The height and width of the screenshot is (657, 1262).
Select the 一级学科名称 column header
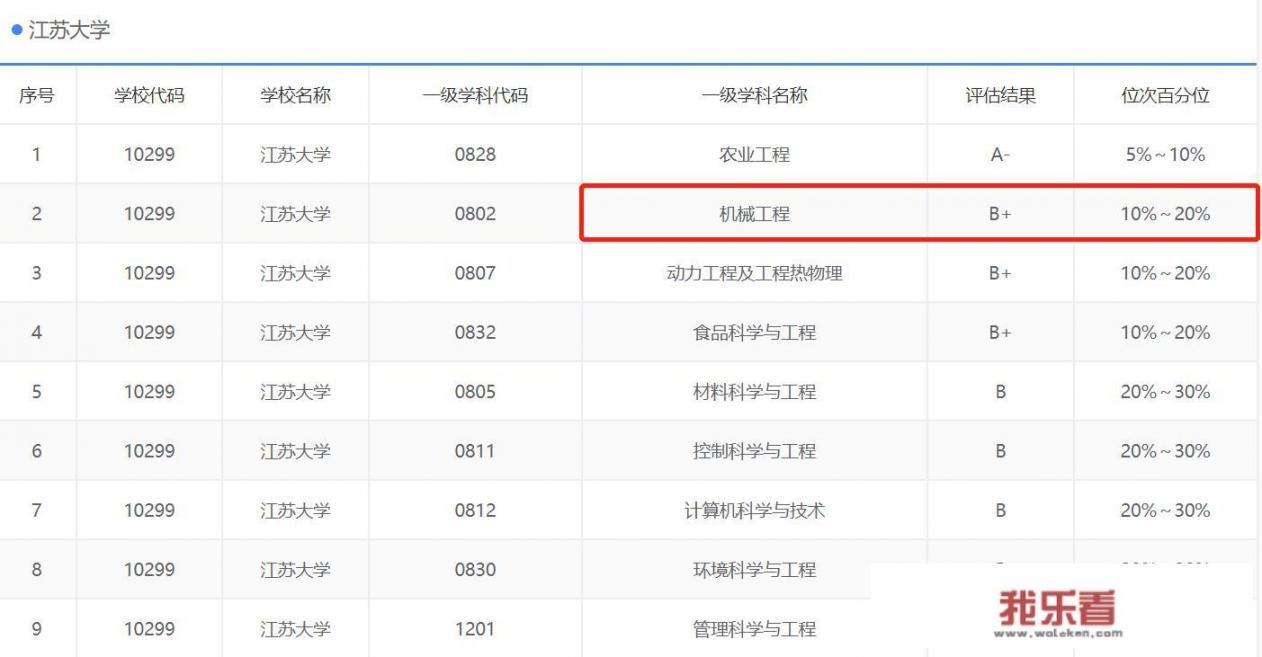click(x=755, y=96)
